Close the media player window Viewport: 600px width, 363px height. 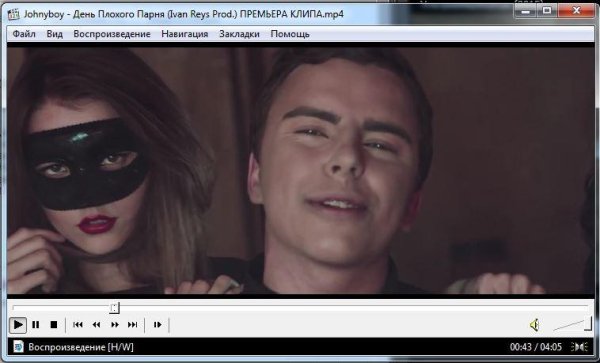click(x=576, y=11)
